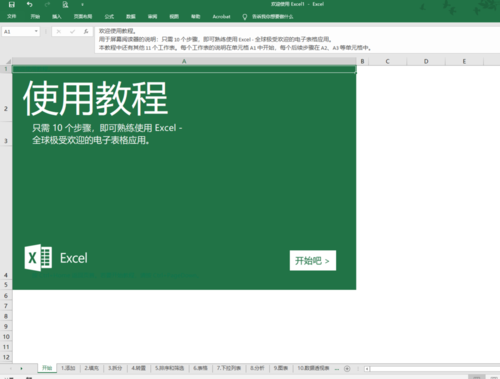This screenshot has height=379, width=500.
Task: Open Insert Function with the fx icon
Action: click(x=86, y=32)
